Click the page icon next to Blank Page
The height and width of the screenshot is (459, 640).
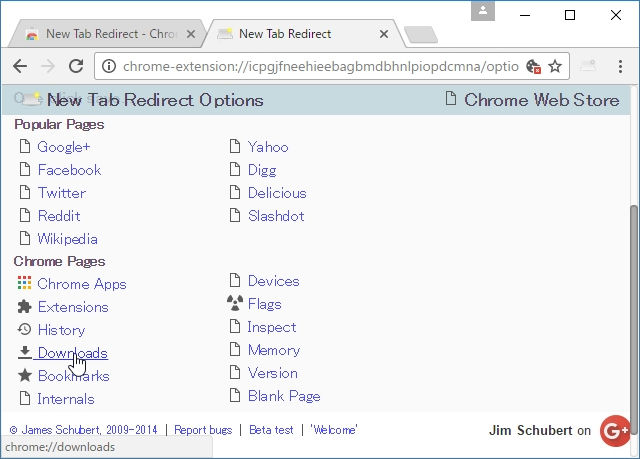pyautogui.click(x=235, y=395)
